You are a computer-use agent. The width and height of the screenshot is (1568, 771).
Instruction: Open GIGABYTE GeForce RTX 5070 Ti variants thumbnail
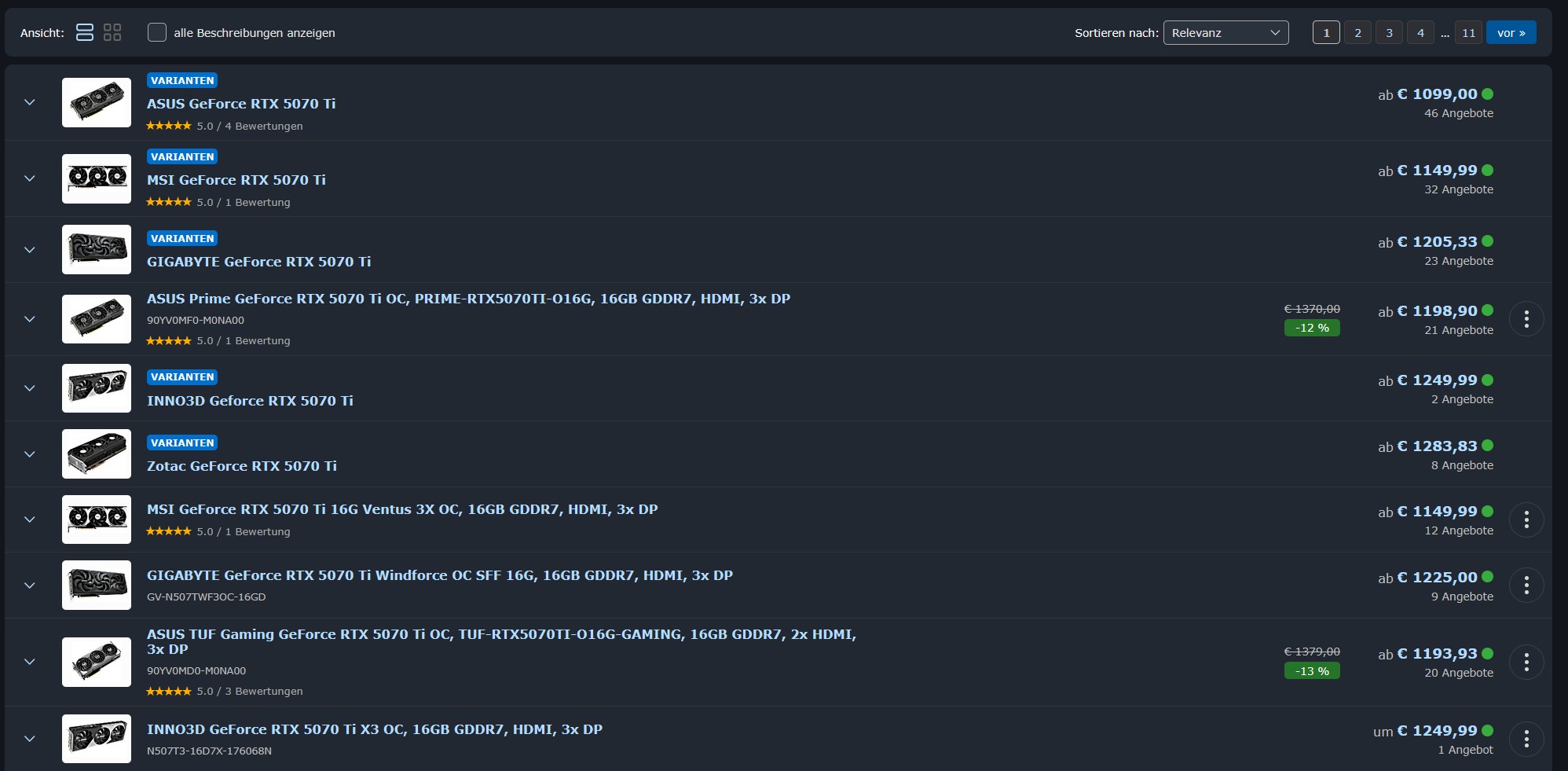coord(97,250)
